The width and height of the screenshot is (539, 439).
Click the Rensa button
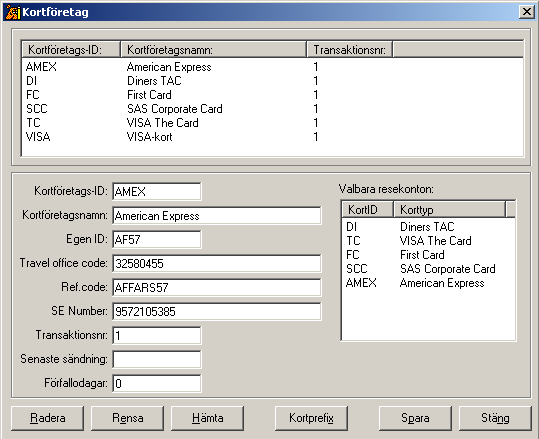pos(128,418)
